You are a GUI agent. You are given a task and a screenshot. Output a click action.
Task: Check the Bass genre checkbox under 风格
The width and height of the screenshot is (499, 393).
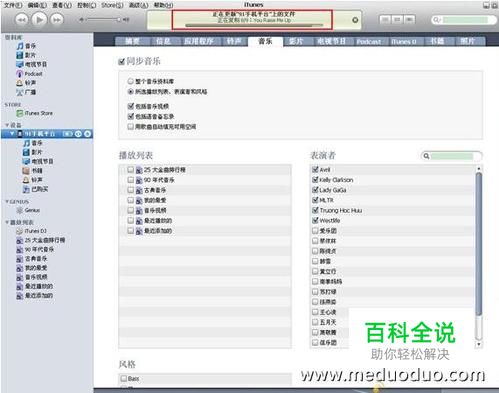(x=124, y=378)
